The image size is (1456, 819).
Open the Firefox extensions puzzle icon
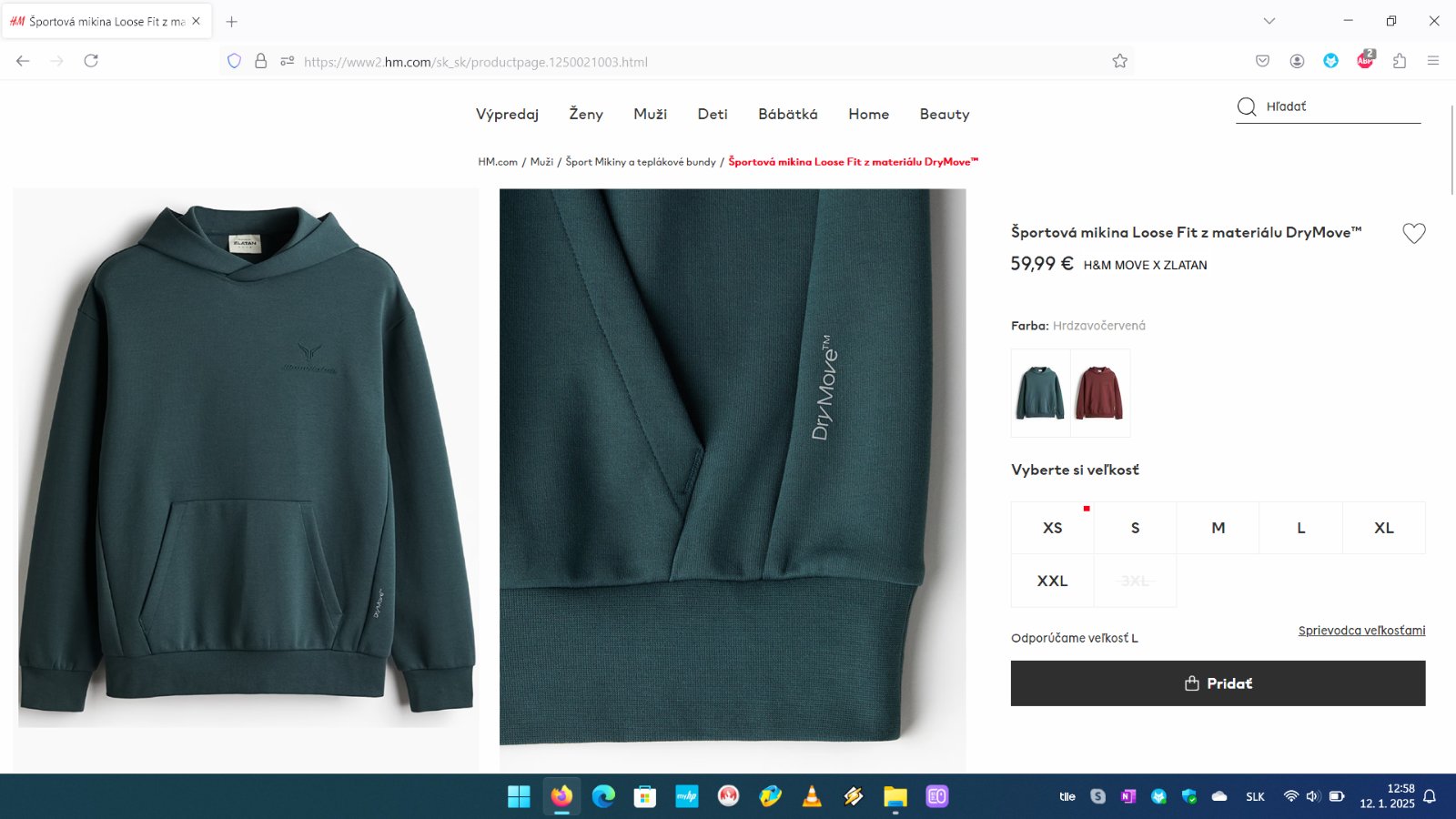point(1399,61)
